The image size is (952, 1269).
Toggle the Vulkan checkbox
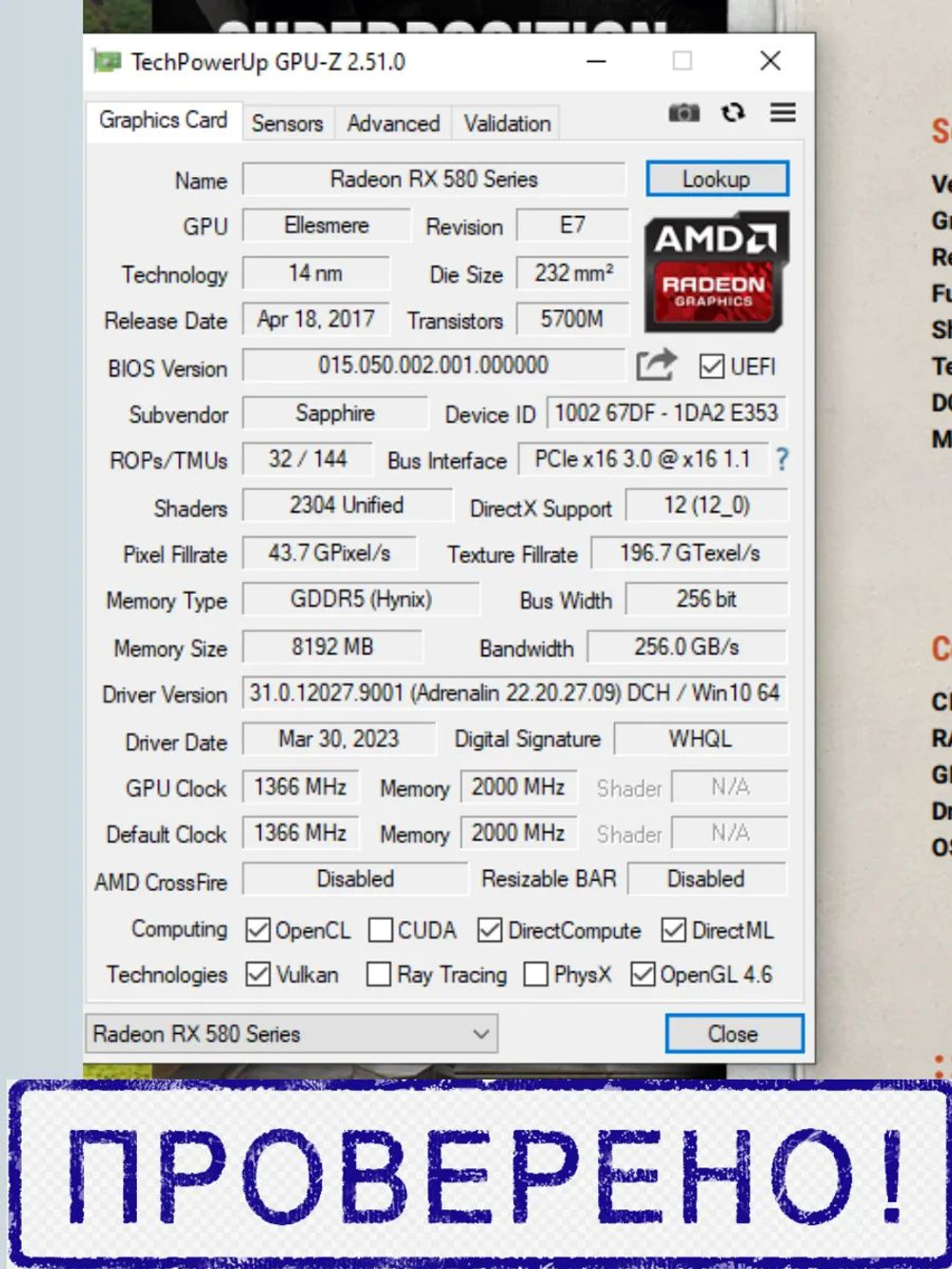point(258,974)
